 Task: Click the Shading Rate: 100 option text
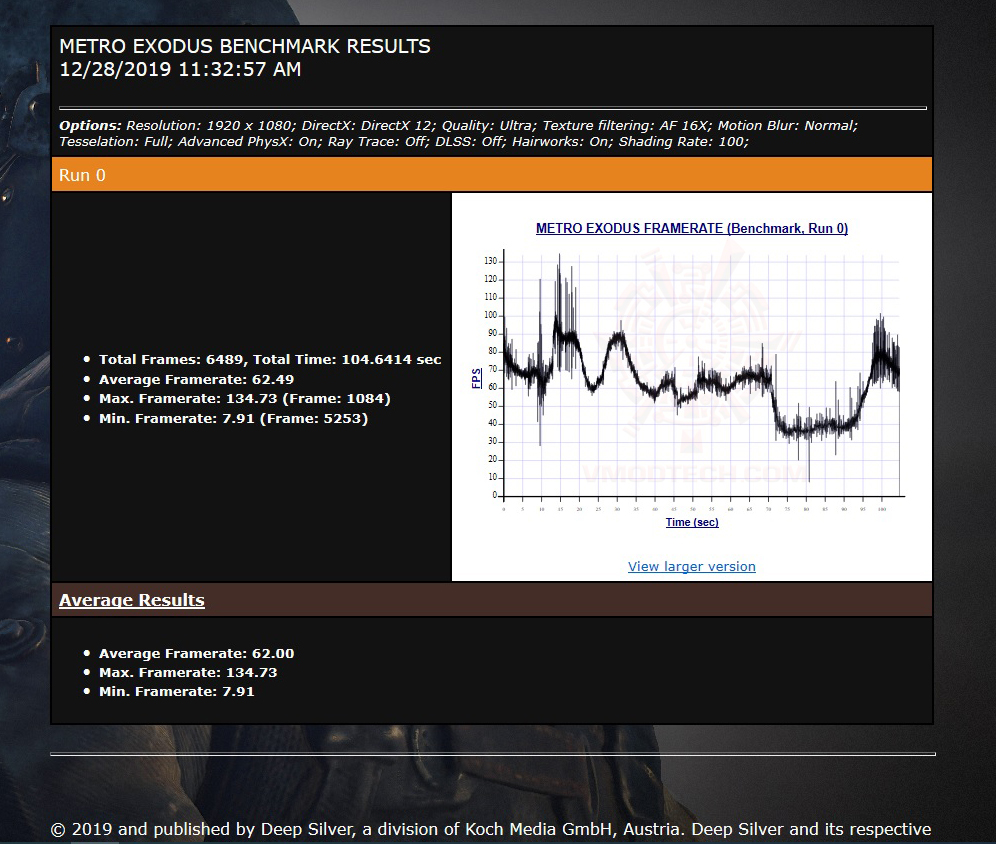[684, 142]
